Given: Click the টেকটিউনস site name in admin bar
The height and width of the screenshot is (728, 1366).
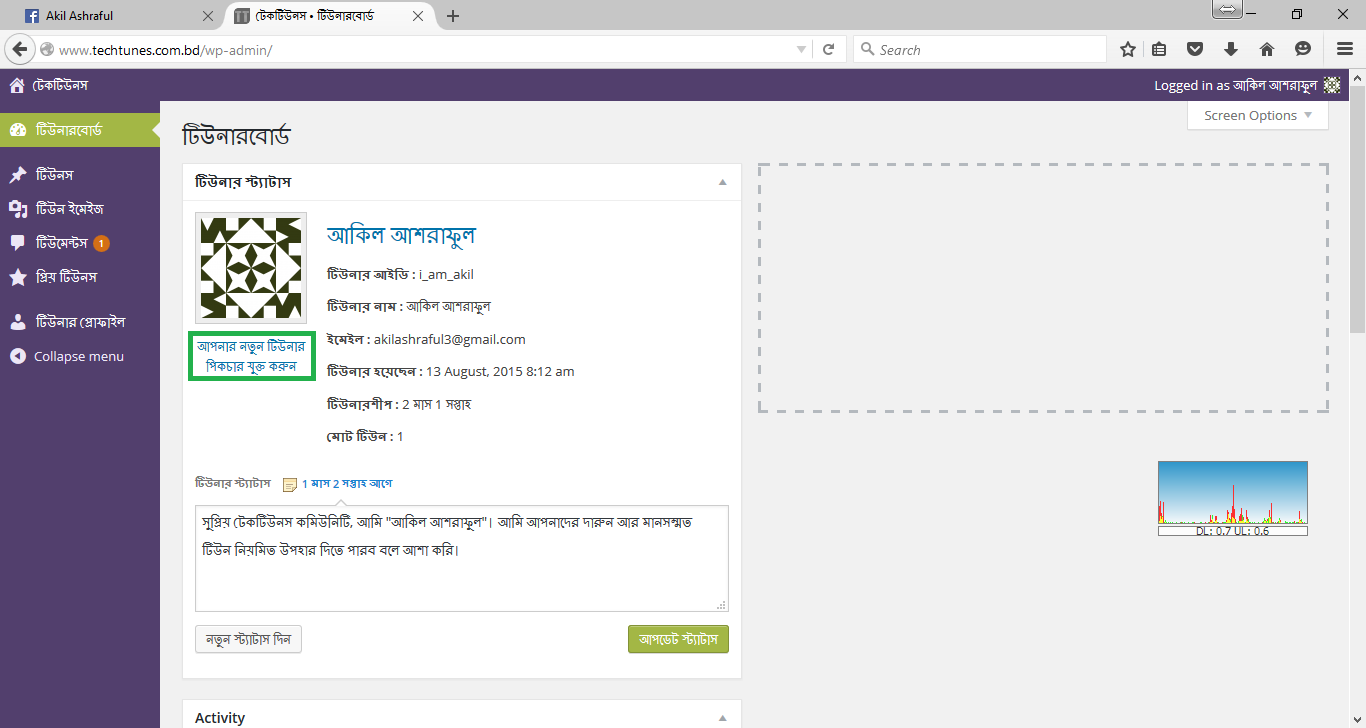Looking at the screenshot, I should coord(61,85).
